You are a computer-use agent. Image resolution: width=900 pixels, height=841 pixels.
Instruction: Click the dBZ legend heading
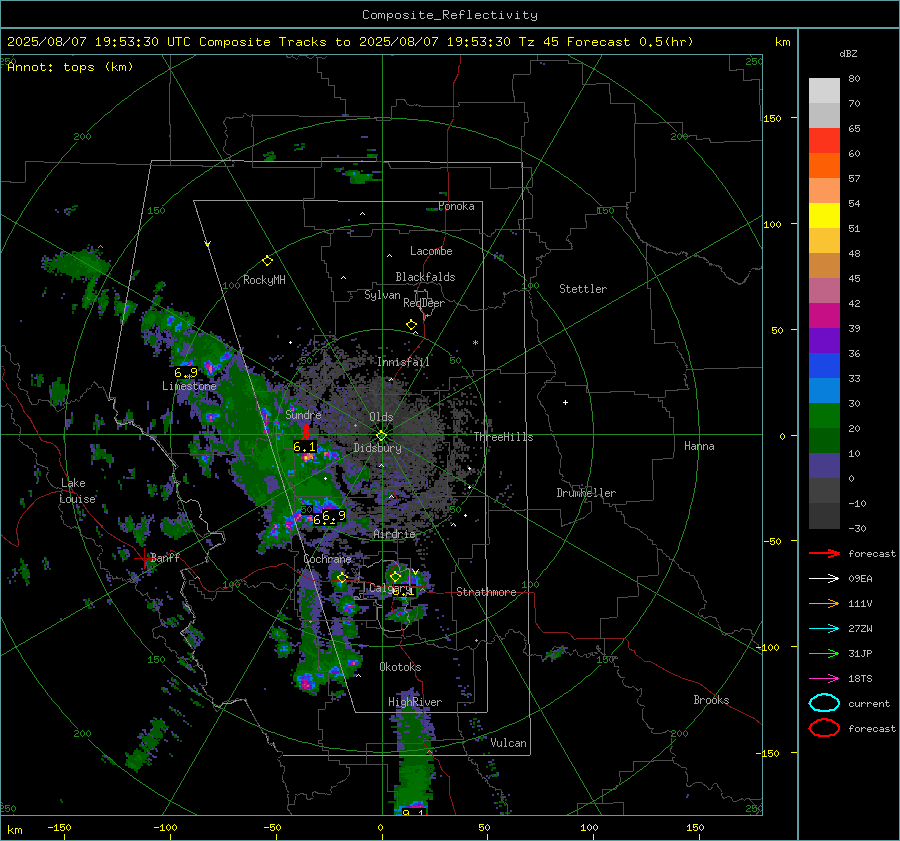coord(848,53)
